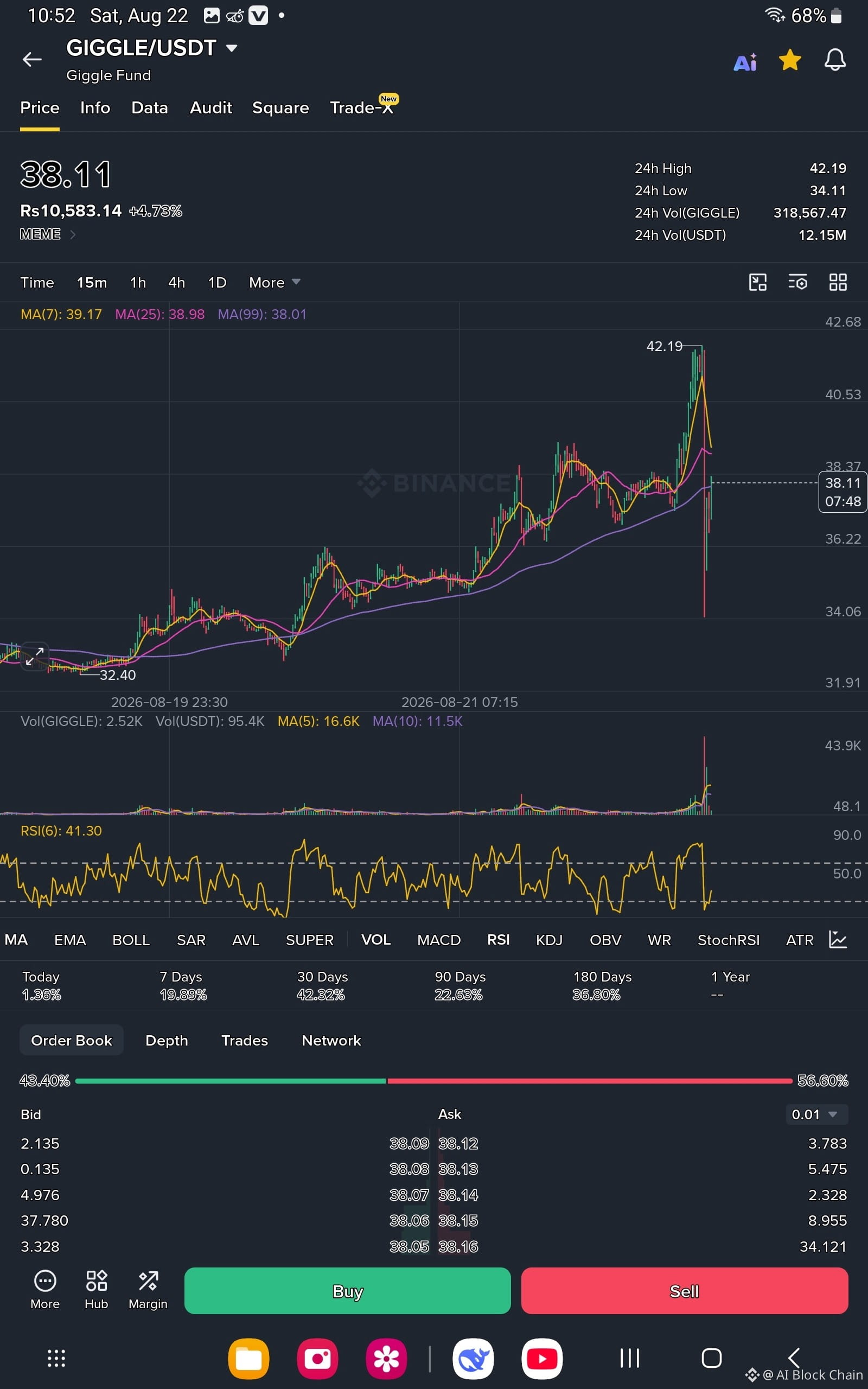The image size is (868, 1389).
Task: Open price alerts bell icon
Action: coord(835,60)
